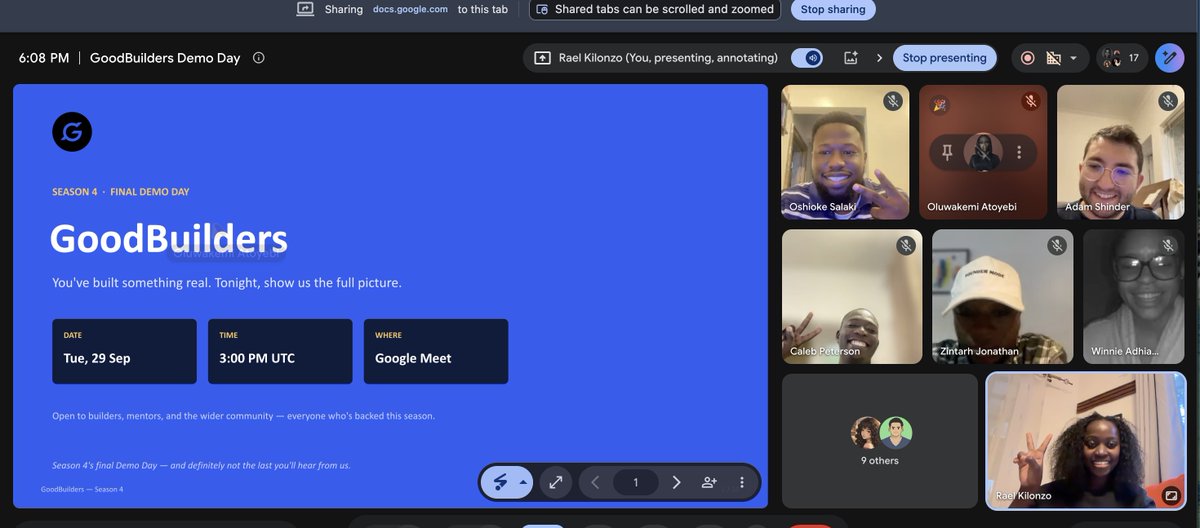The height and width of the screenshot is (528, 1200).
Task: Click muted mic icon on Oluwakemi Atoyebi tile
Action: (1031, 101)
